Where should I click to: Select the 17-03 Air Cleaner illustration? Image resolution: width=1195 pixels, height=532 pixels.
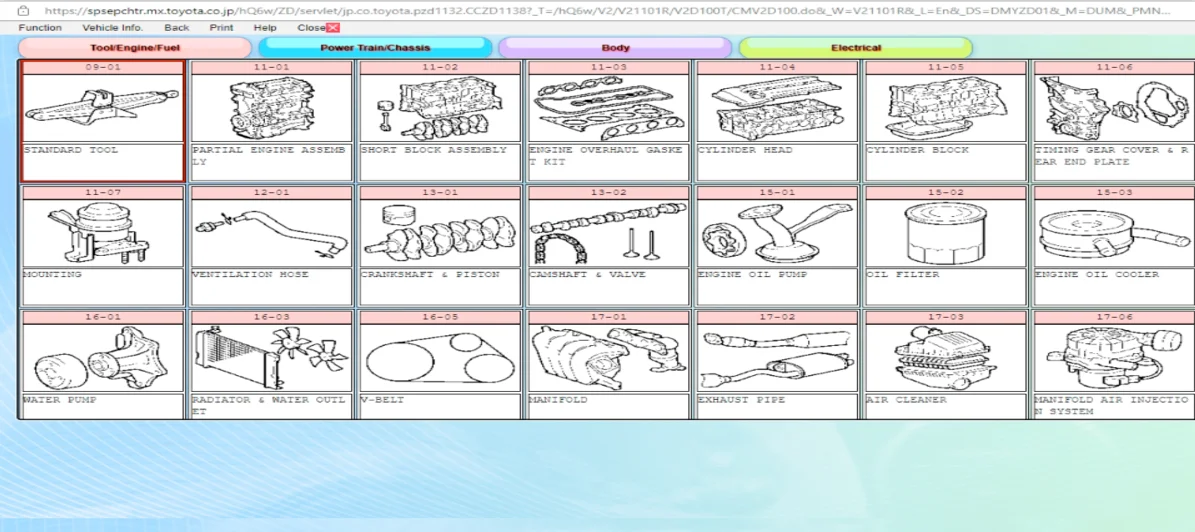point(945,357)
